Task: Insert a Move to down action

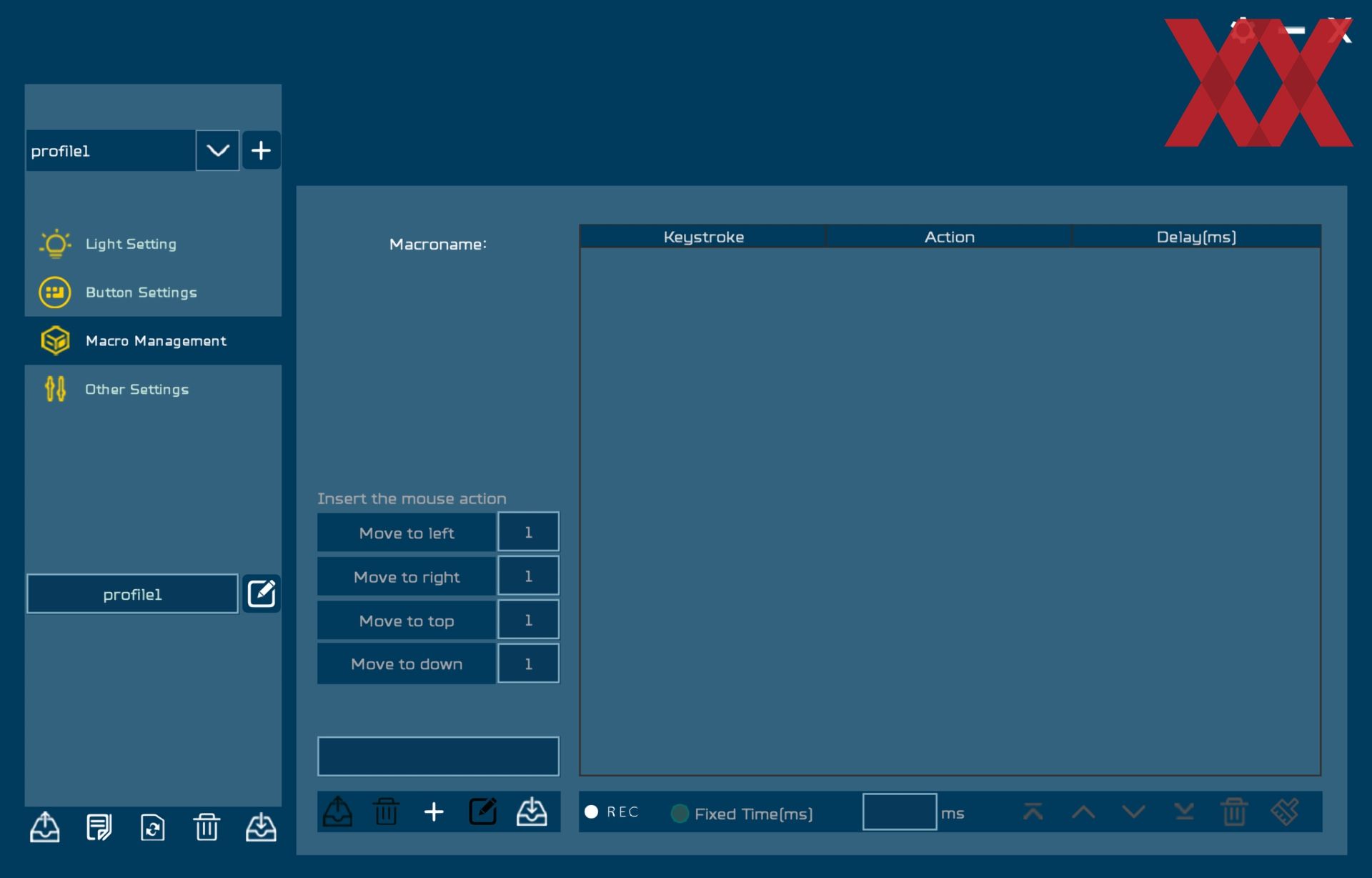Action: 407,664
